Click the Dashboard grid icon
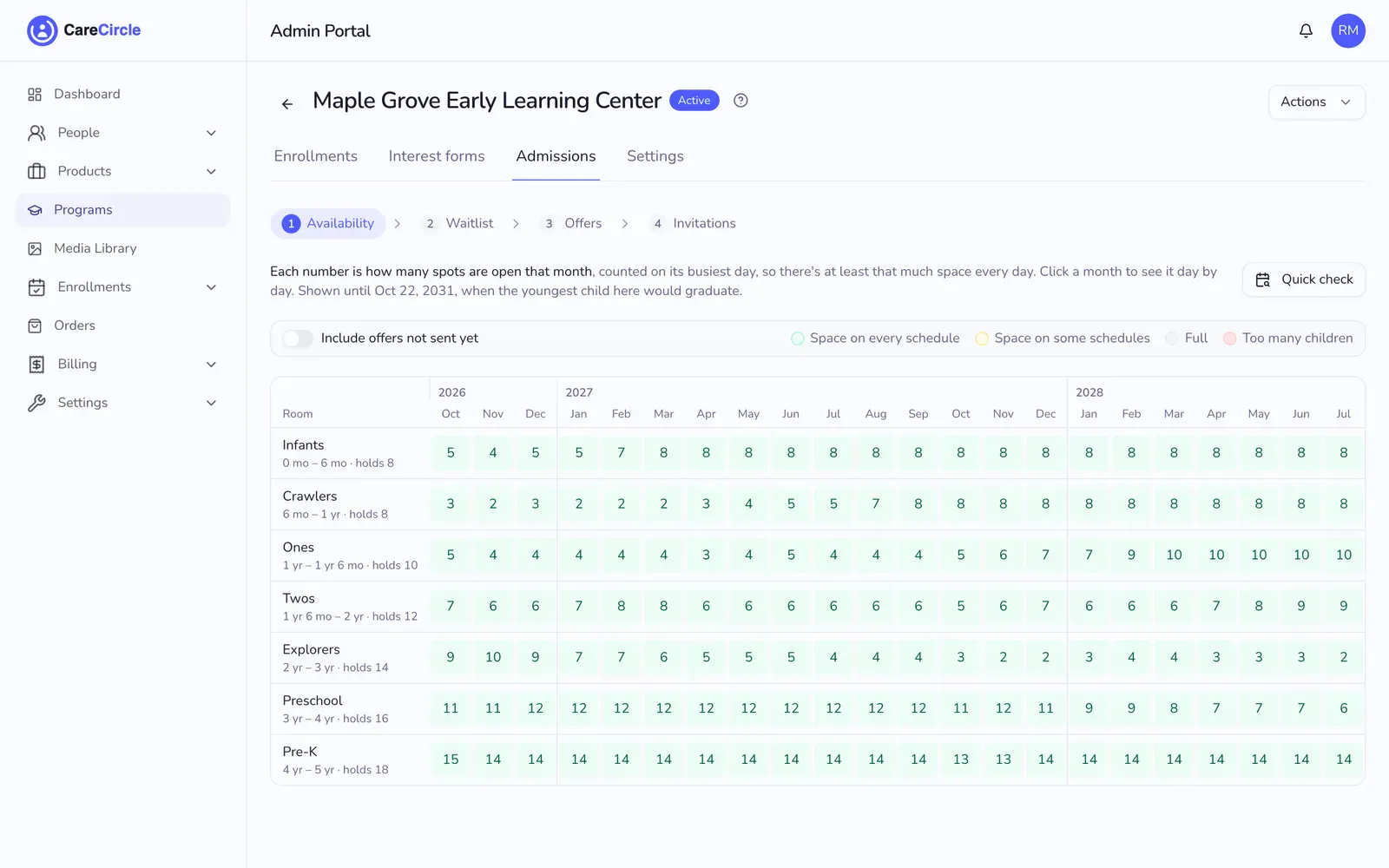The image size is (1389, 868). [x=35, y=94]
